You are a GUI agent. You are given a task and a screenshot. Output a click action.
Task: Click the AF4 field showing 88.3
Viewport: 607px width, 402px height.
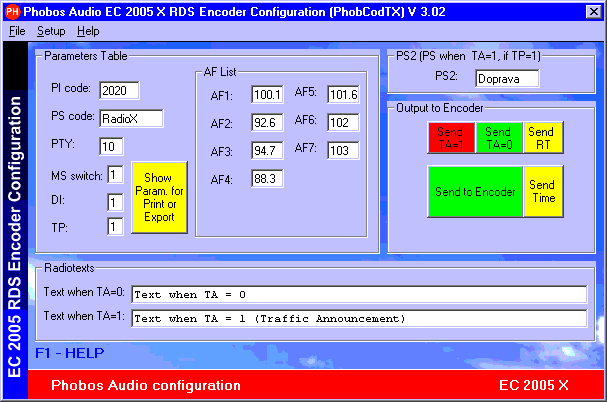[267, 179]
